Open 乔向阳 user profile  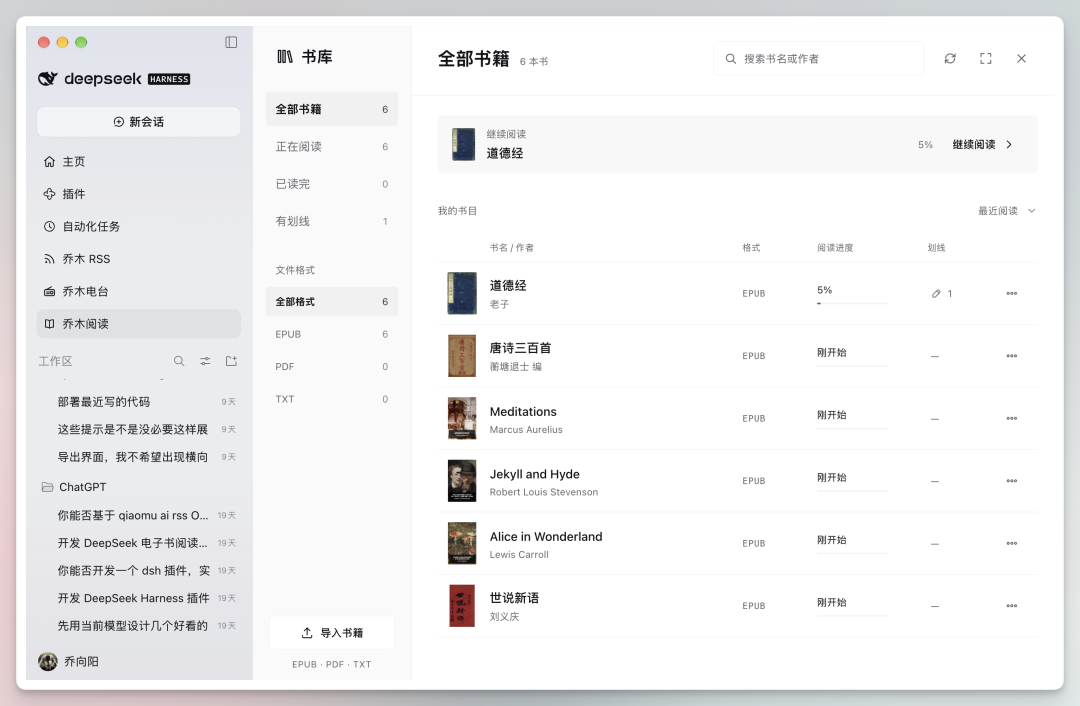pos(69,661)
